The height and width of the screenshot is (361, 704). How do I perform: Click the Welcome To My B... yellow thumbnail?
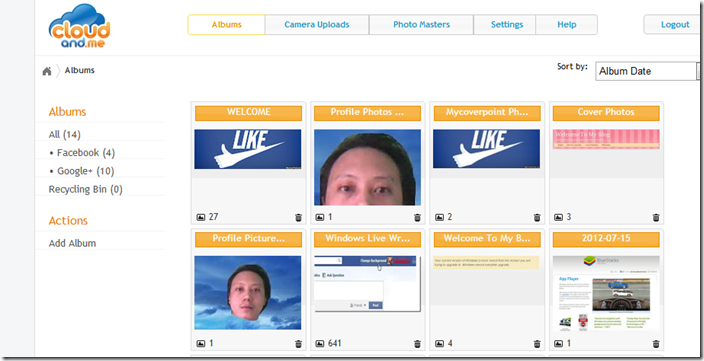point(487,263)
